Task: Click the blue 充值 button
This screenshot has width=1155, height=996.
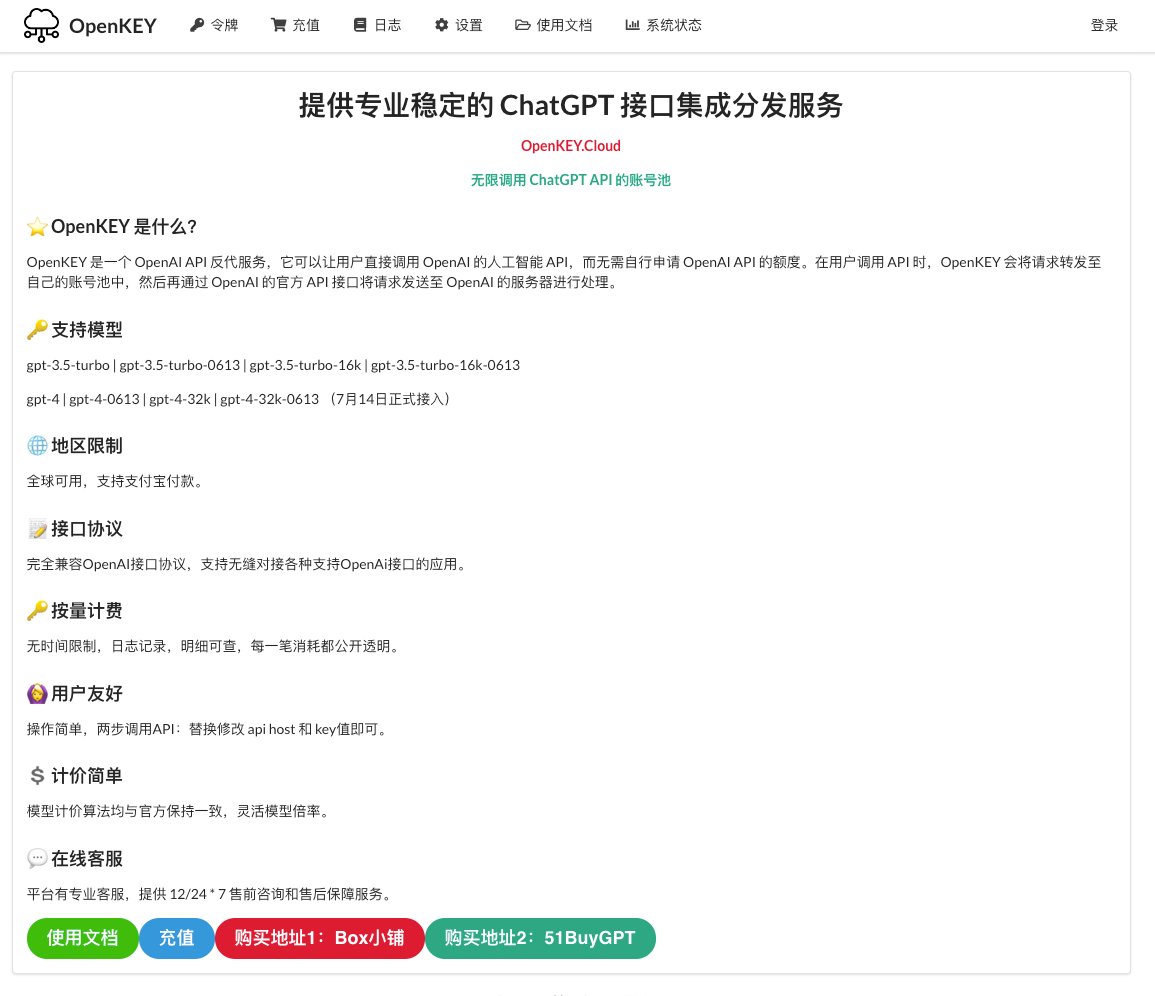Action: pyautogui.click(x=177, y=938)
